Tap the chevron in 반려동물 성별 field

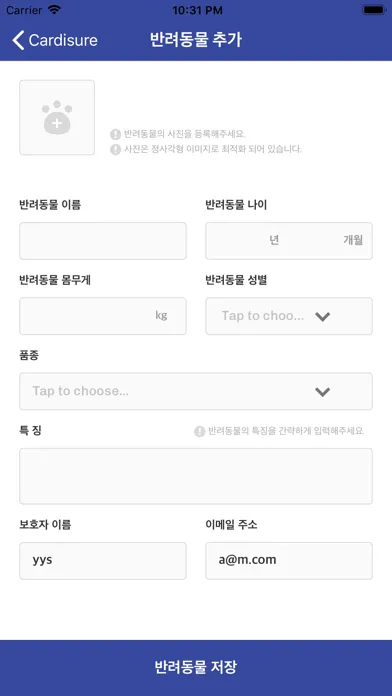322,316
